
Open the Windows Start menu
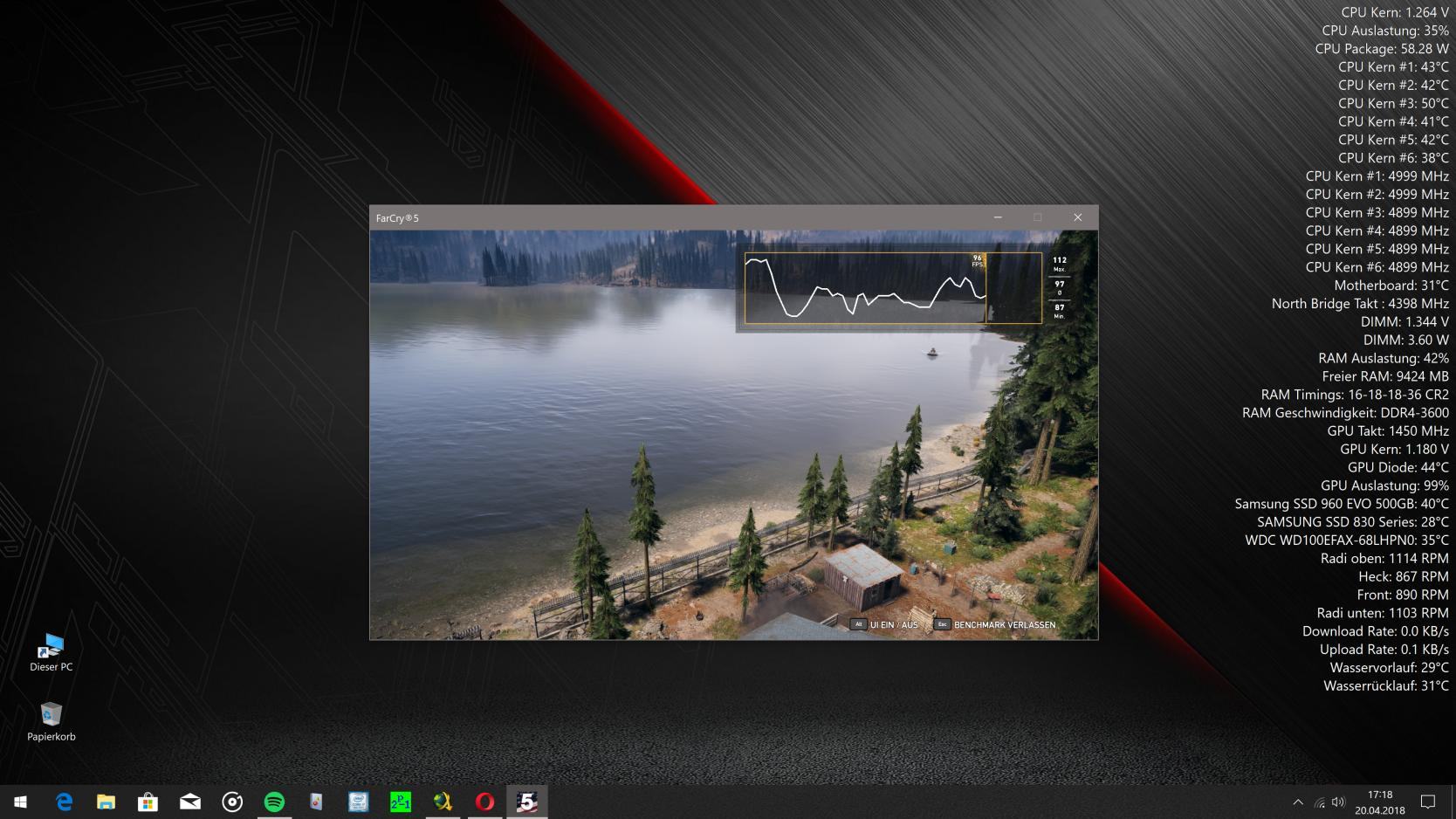(x=21, y=802)
